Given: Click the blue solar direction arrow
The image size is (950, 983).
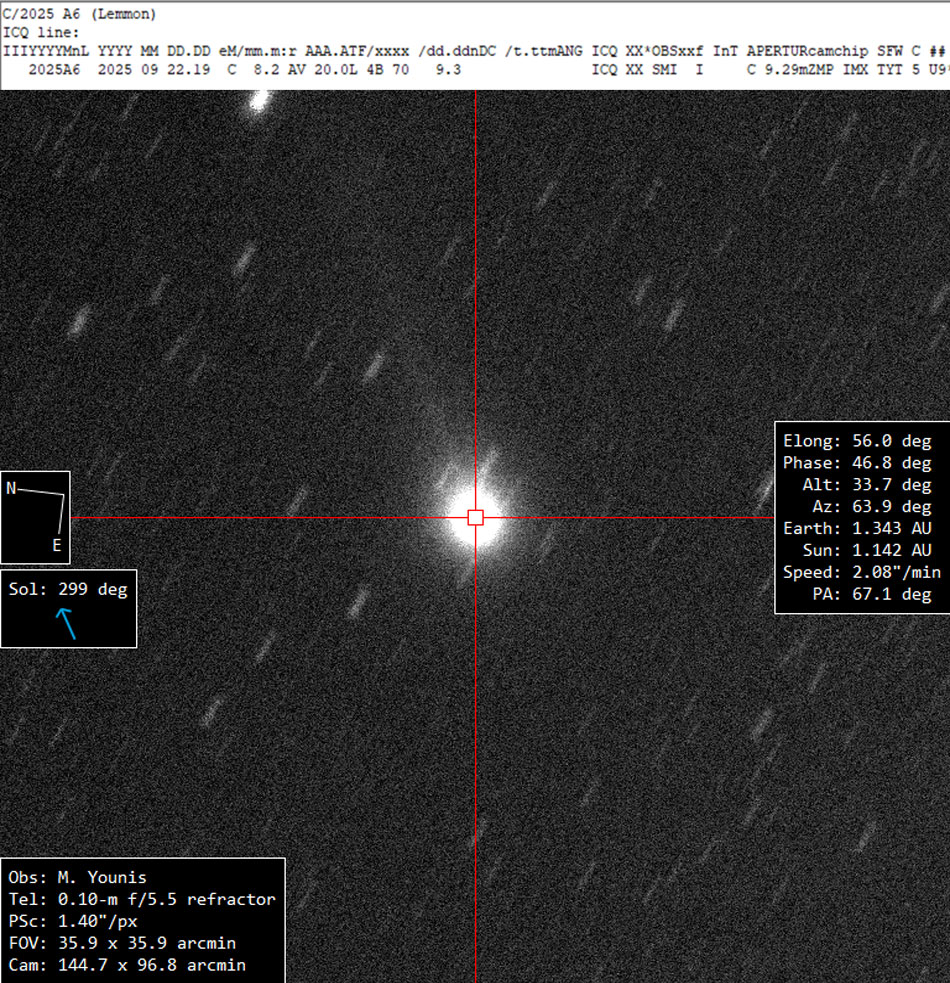Looking at the screenshot, I should coord(66,622).
